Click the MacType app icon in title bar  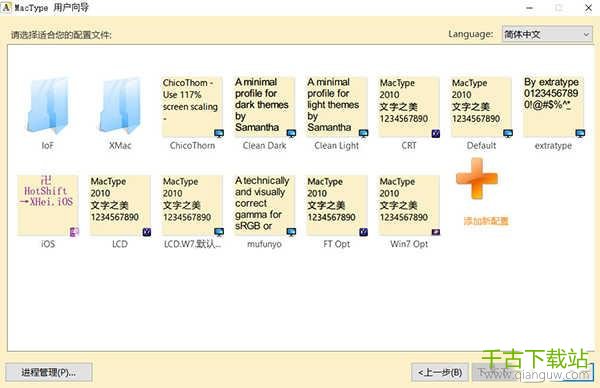[x=6, y=7]
